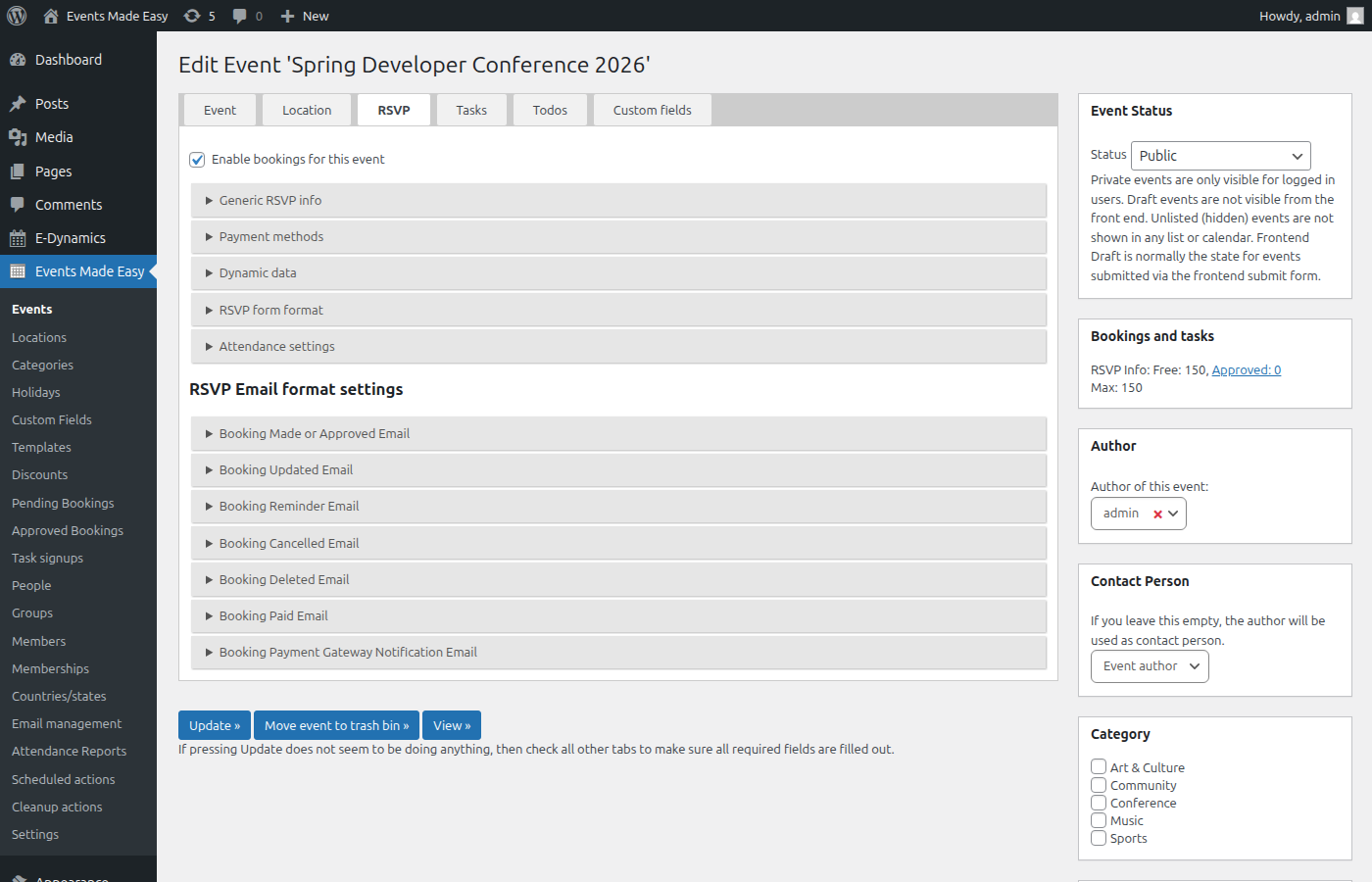The height and width of the screenshot is (882, 1372).
Task: Enable the Music category checkbox
Action: [x=1099, y=820]
